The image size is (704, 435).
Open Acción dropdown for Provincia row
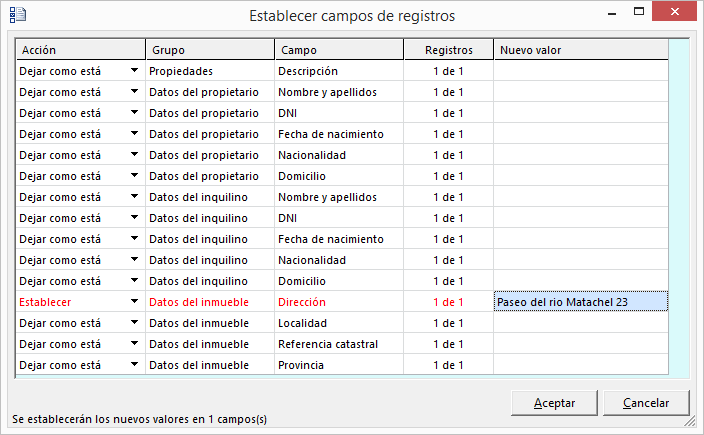click(134, 365)
